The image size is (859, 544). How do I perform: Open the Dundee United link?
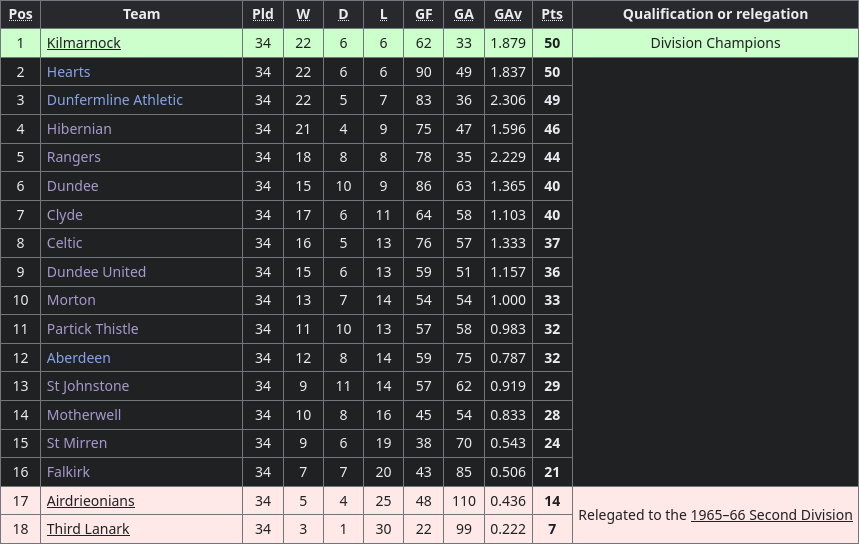96,272
